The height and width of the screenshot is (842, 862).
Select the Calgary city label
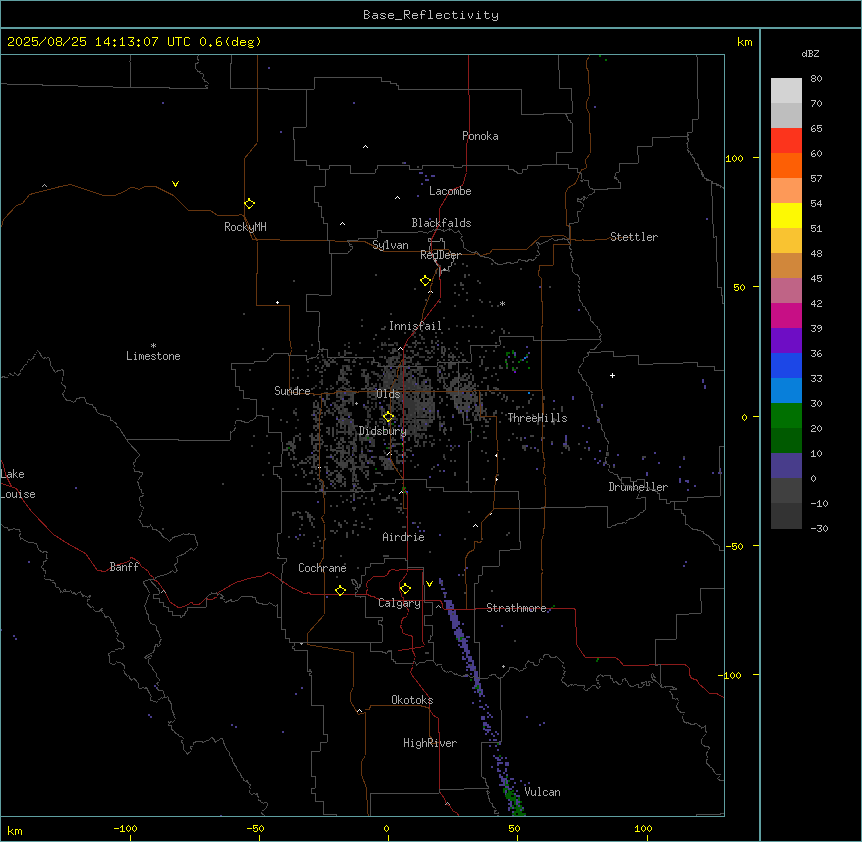point(400,603)
